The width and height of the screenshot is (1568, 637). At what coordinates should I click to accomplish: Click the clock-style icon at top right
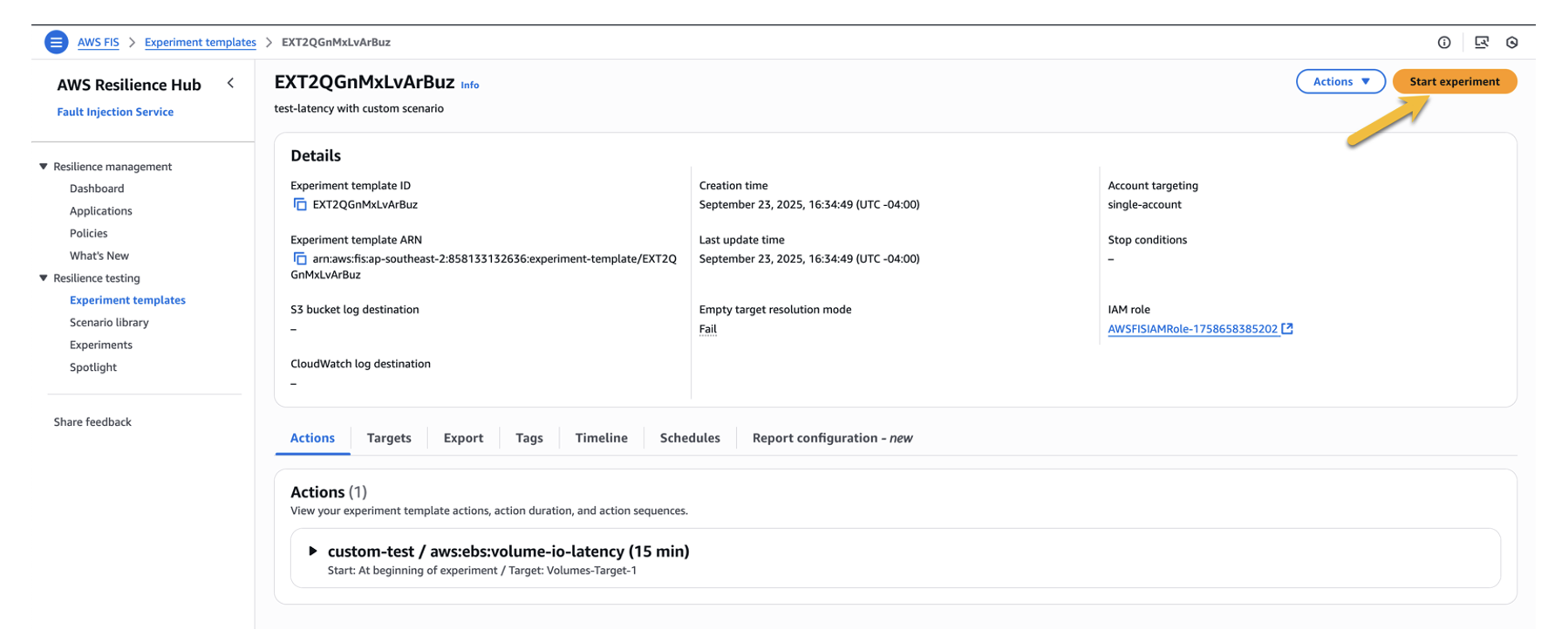click(1512, 42)
